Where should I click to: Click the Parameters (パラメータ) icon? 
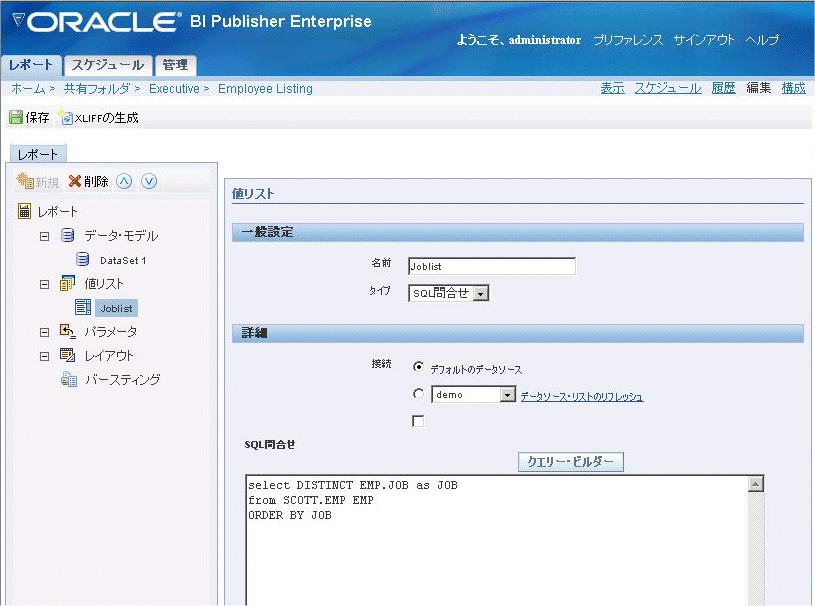click(68, 331)
